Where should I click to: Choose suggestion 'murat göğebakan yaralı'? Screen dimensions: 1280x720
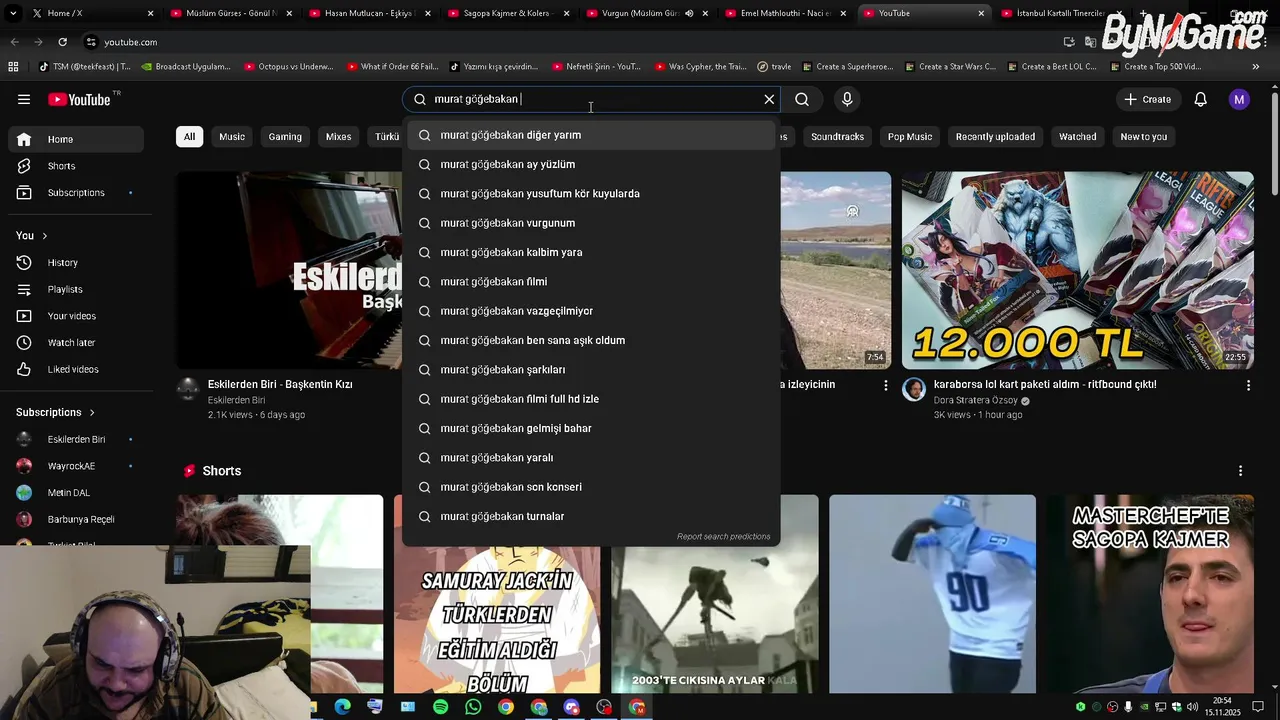pyautogui.click(x=591, y=458)
